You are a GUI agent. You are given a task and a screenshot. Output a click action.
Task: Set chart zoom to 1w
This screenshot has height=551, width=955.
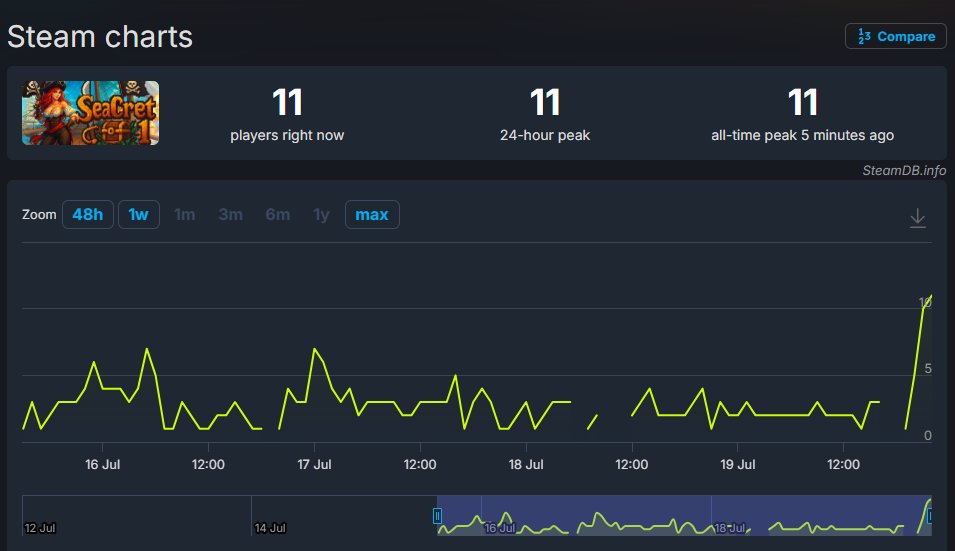(139, 214)
